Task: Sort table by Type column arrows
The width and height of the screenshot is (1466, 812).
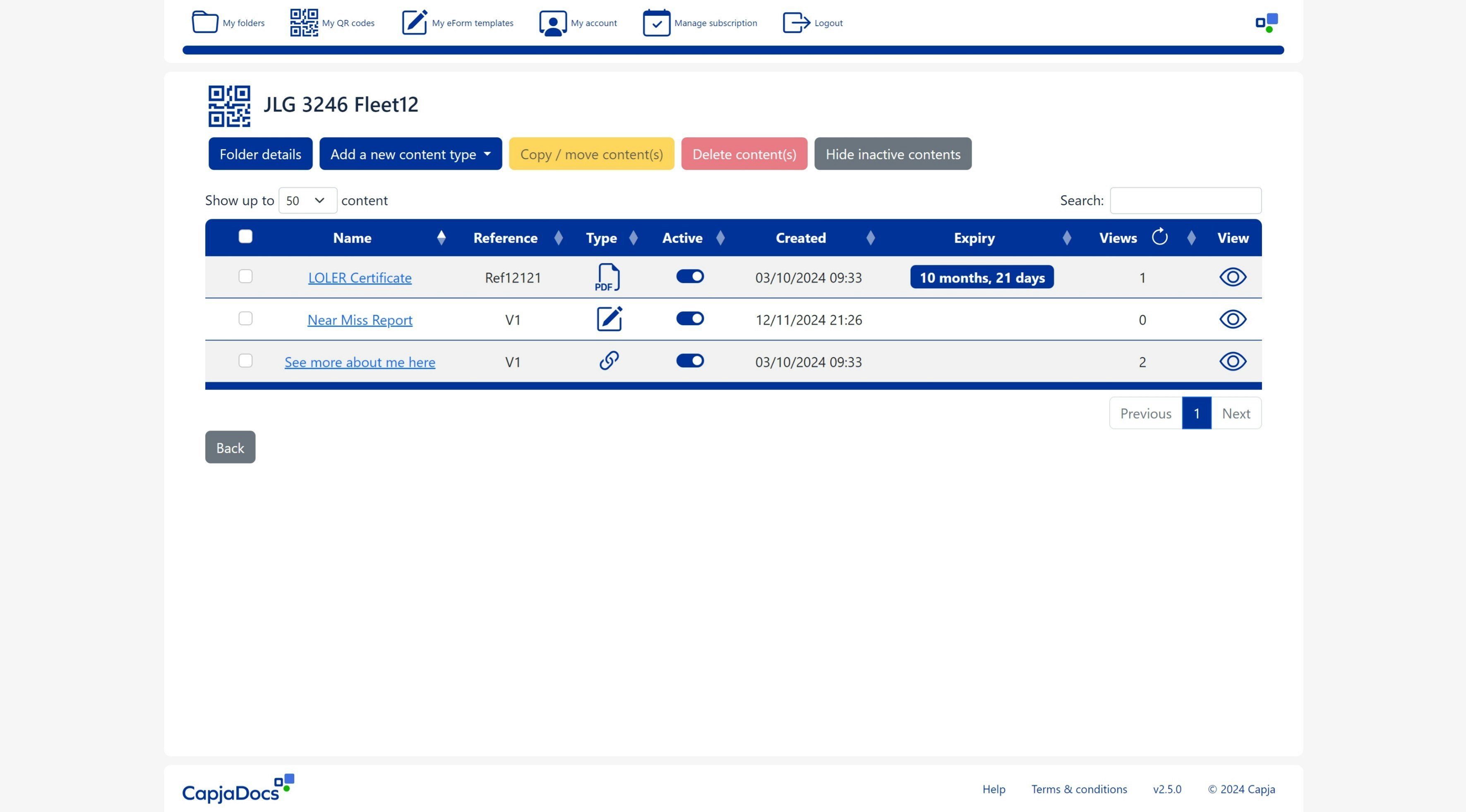Action: click(x=633, y=238)
